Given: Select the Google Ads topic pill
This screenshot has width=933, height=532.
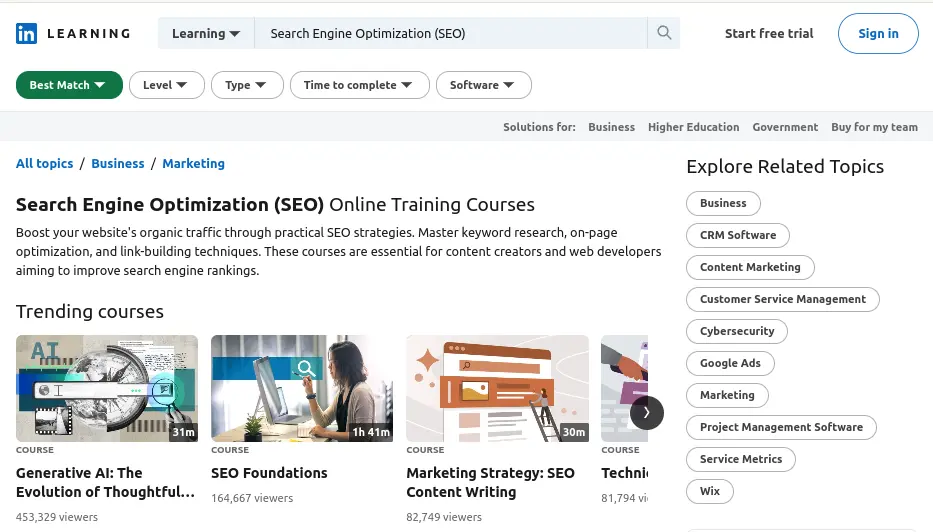Looking at the screenshot, I should tap(730, 363).
